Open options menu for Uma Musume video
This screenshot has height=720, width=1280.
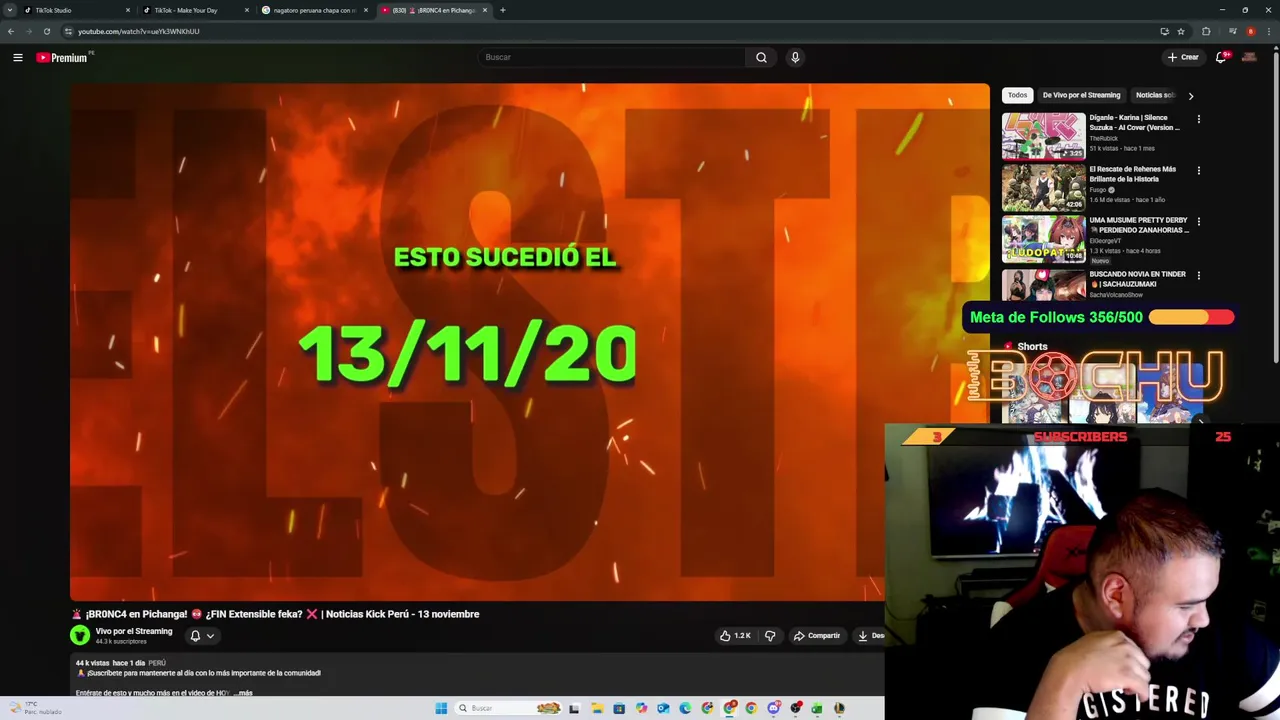[1199, 221]
